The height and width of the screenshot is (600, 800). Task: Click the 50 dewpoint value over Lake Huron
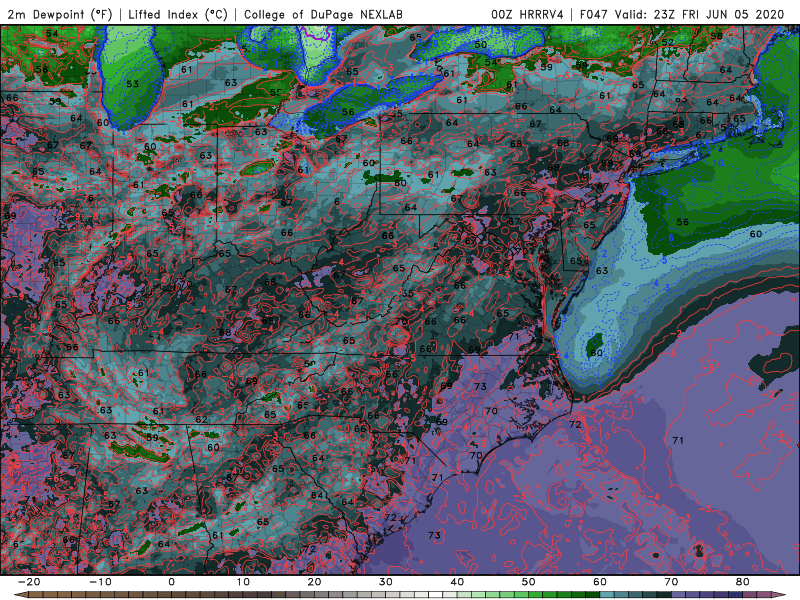point(481,44)
